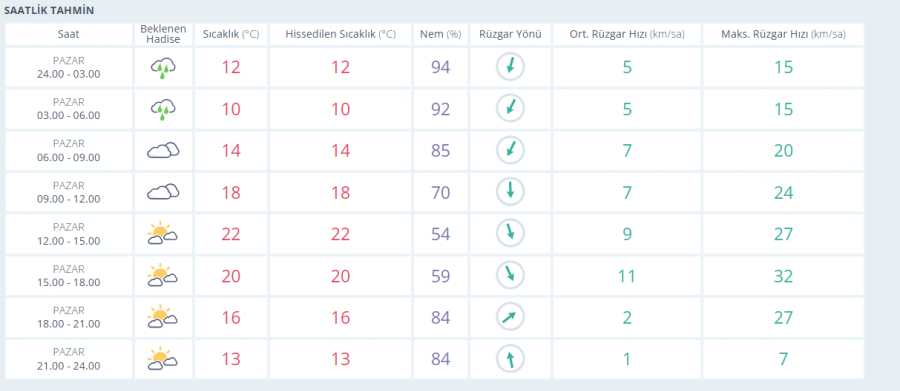Click the PAZAR 12.00 - 15.00 time cell

click(x=69, y=234)
